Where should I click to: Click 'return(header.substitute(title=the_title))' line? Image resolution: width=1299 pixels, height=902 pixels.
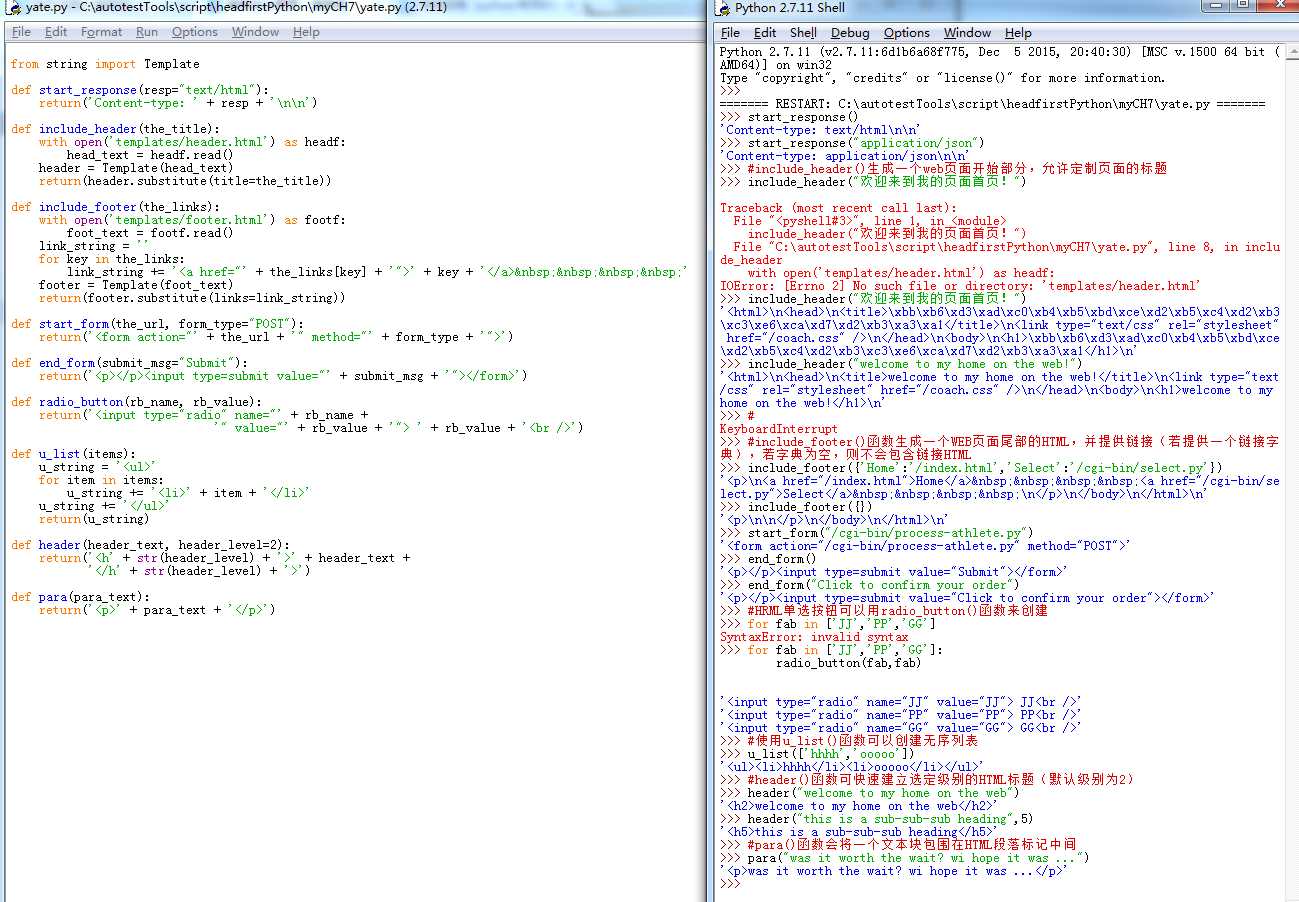tap(185, 181)
